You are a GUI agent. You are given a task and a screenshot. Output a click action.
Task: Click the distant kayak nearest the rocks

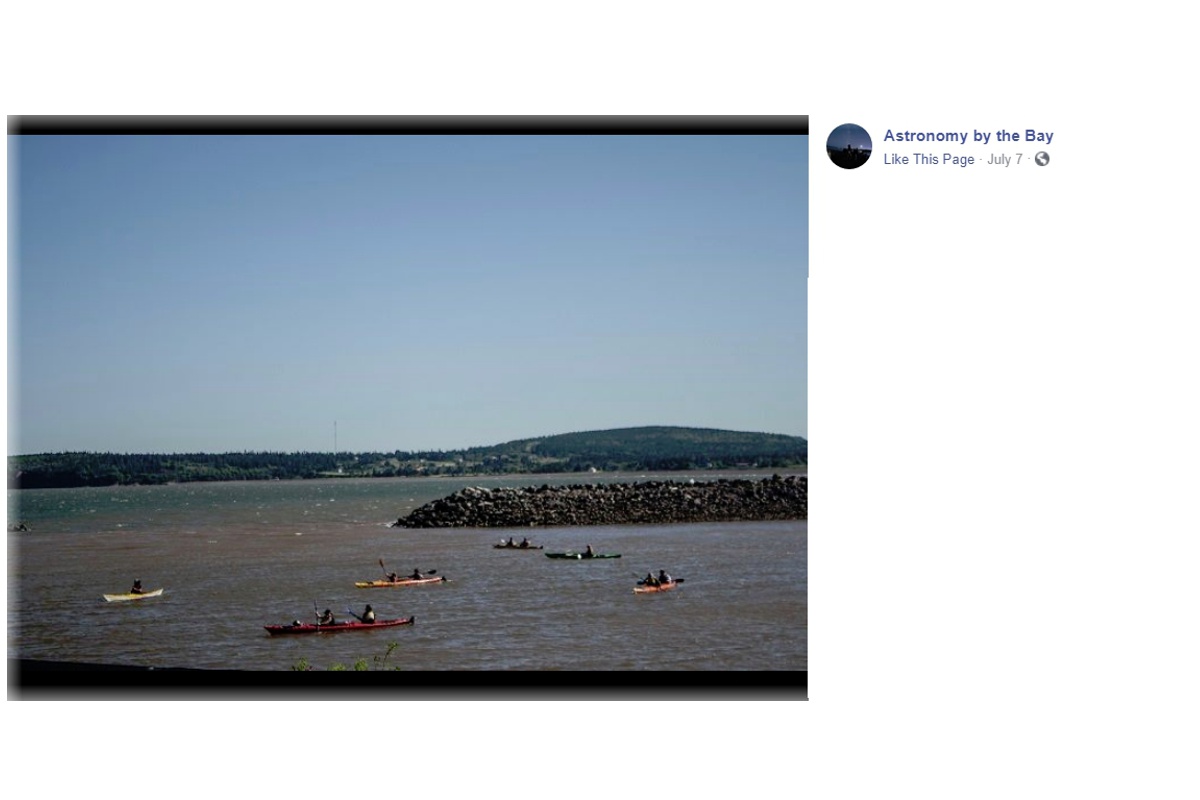click(x=517, y=545)
